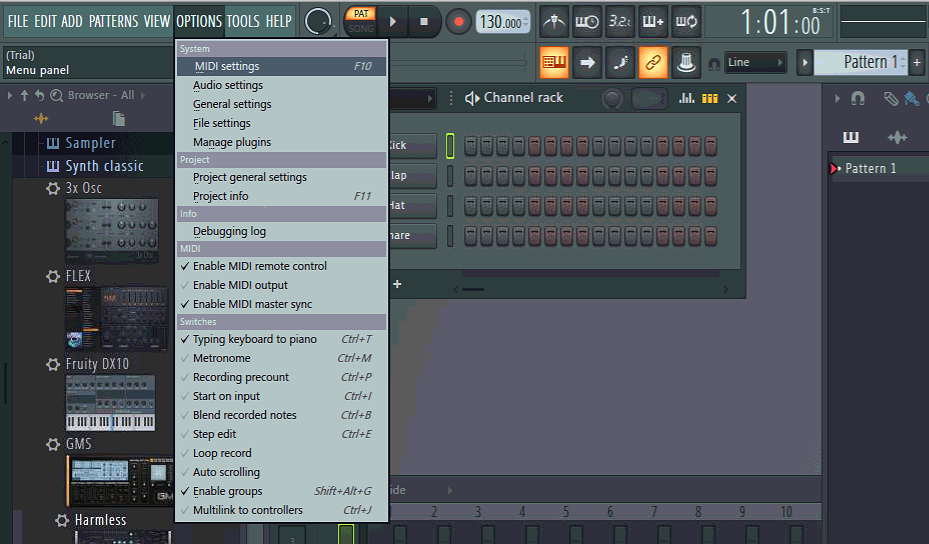
Task: Add a channel with plus button
Action: 397,284
